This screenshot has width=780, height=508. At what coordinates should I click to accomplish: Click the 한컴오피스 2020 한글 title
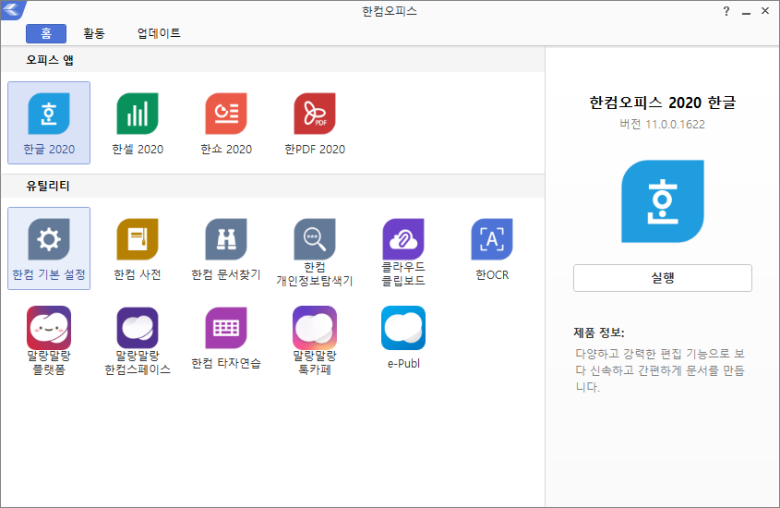click(x=662, y=102)
